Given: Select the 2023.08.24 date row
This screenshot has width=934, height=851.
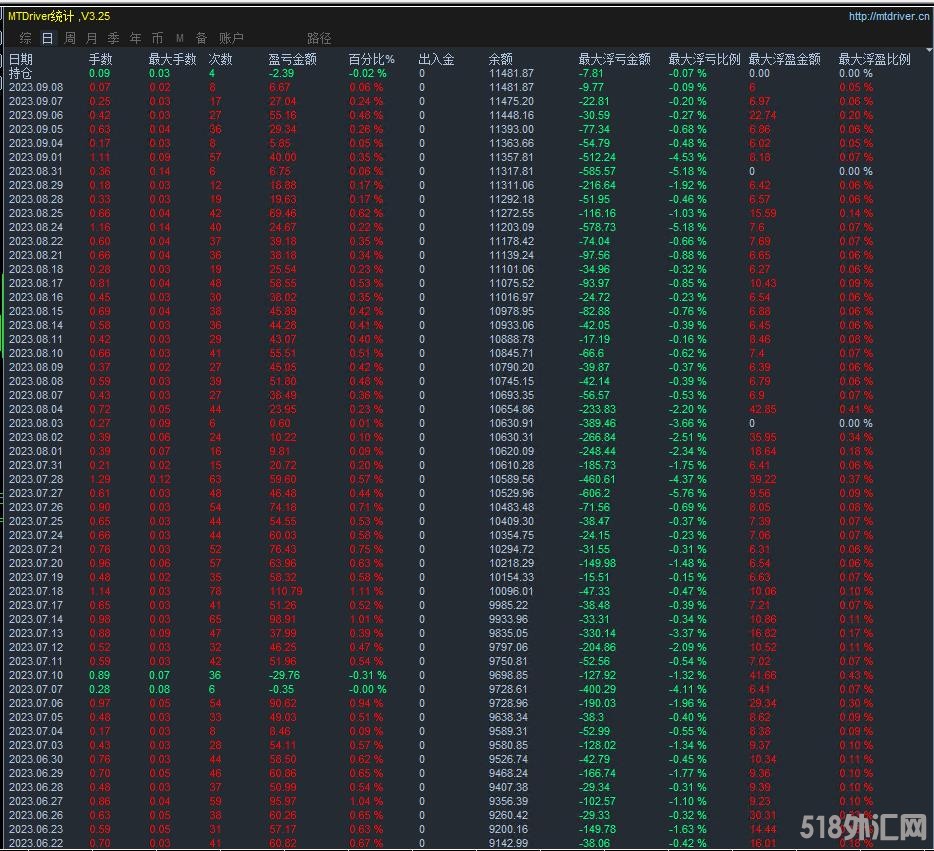Looking at the screenshot, I should tap(36, 227).
